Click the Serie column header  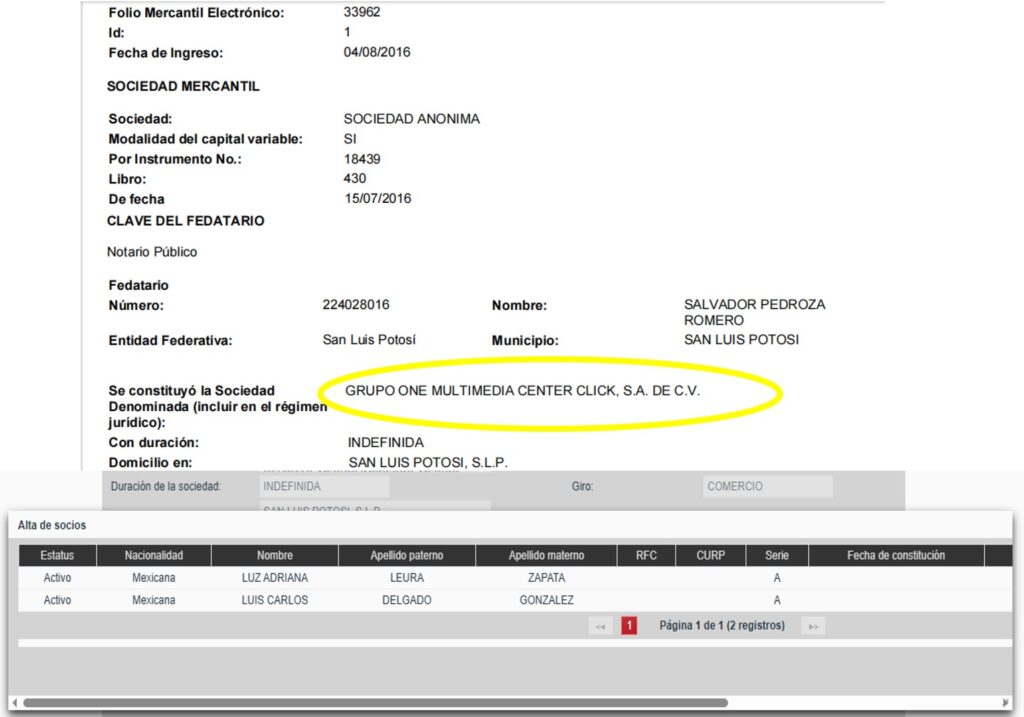[777, 555]
